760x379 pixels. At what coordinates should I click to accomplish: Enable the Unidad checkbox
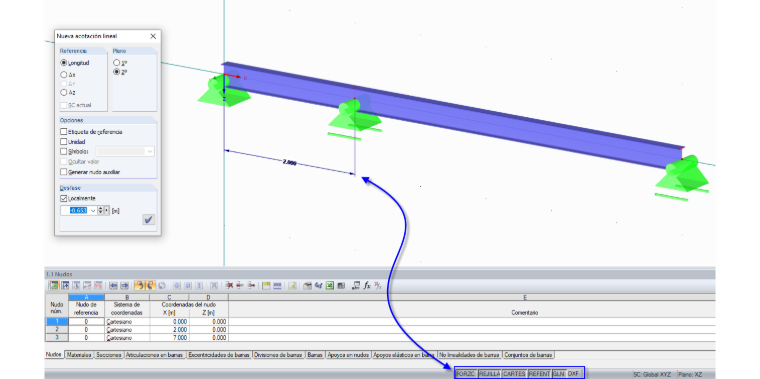(63, 142)
